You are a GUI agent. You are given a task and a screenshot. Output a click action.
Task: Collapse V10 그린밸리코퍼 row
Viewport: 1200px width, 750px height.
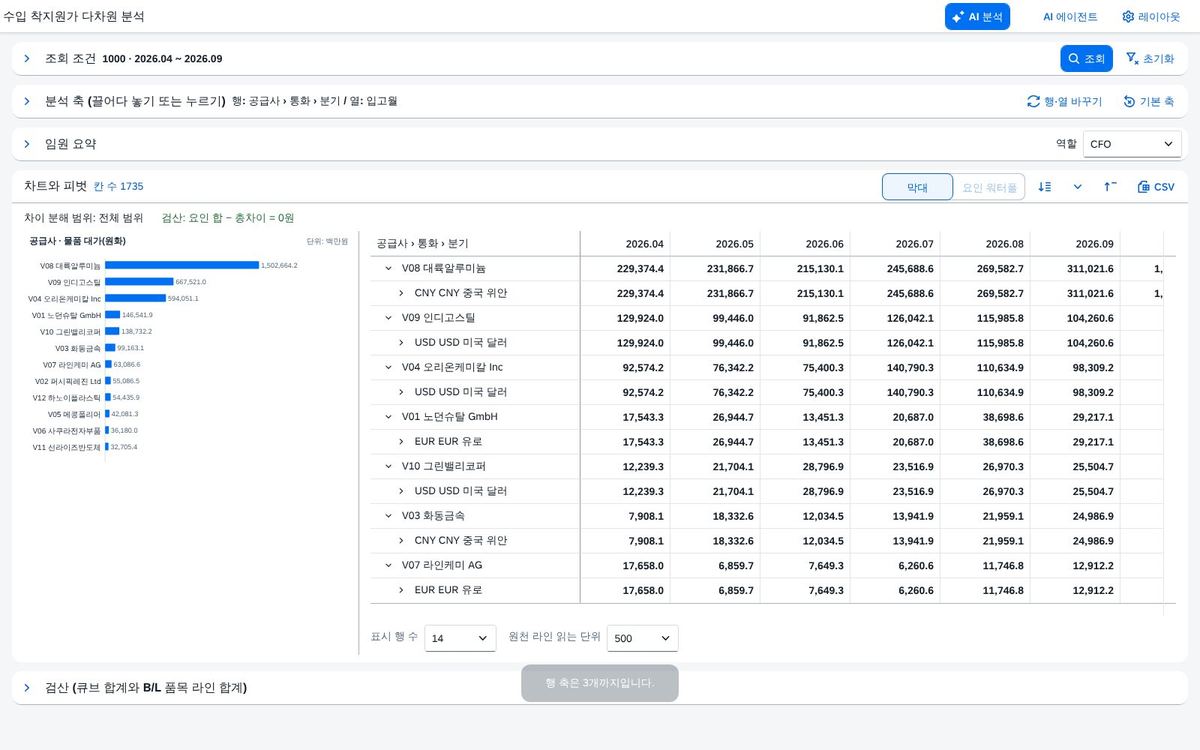[x=389, y=466]
